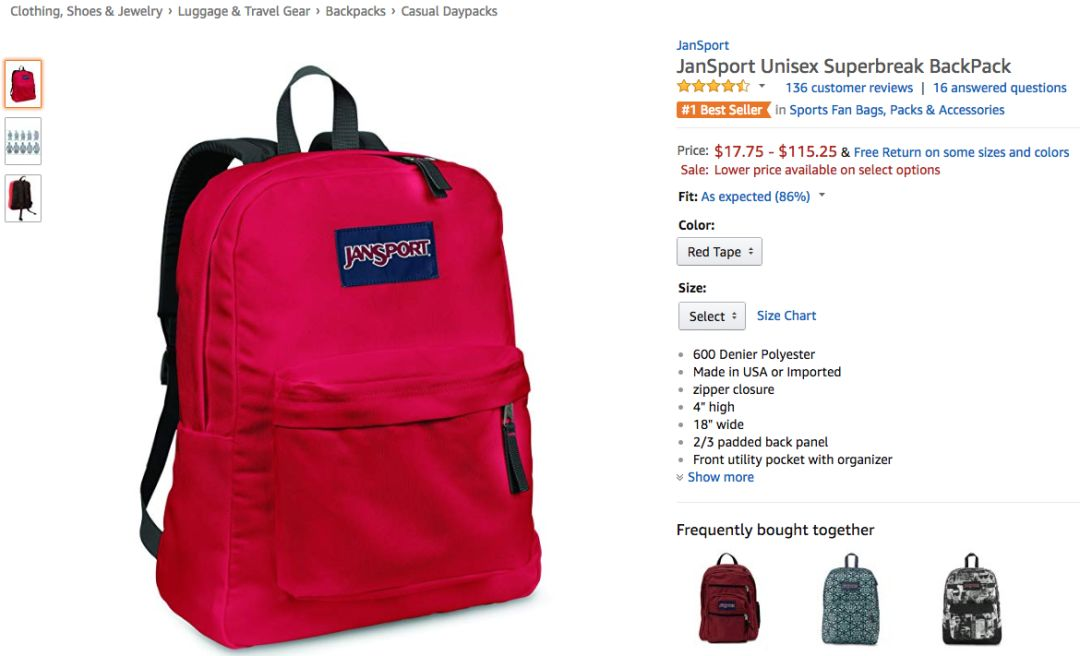Go to Backpacks breadcrumb category
The height and width of the screenshot is (656, 1080).
coord(355,11)
